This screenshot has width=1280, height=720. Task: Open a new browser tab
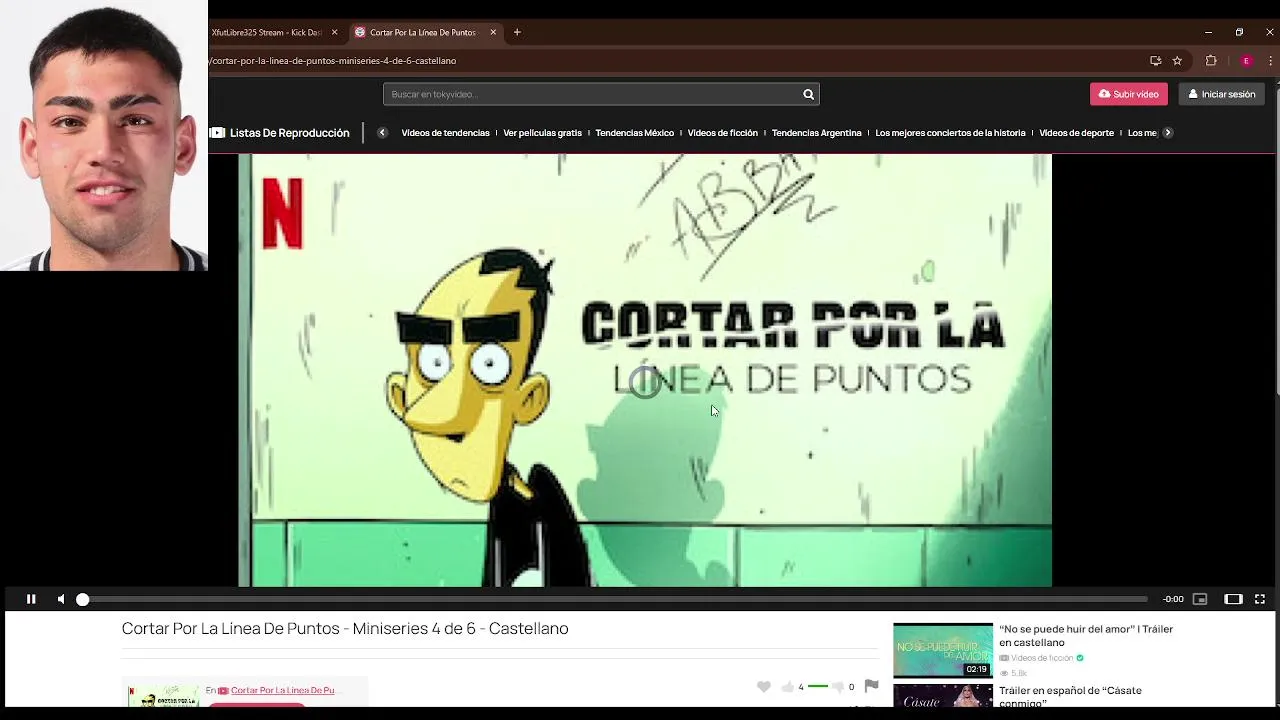click(x=517, y=32)
